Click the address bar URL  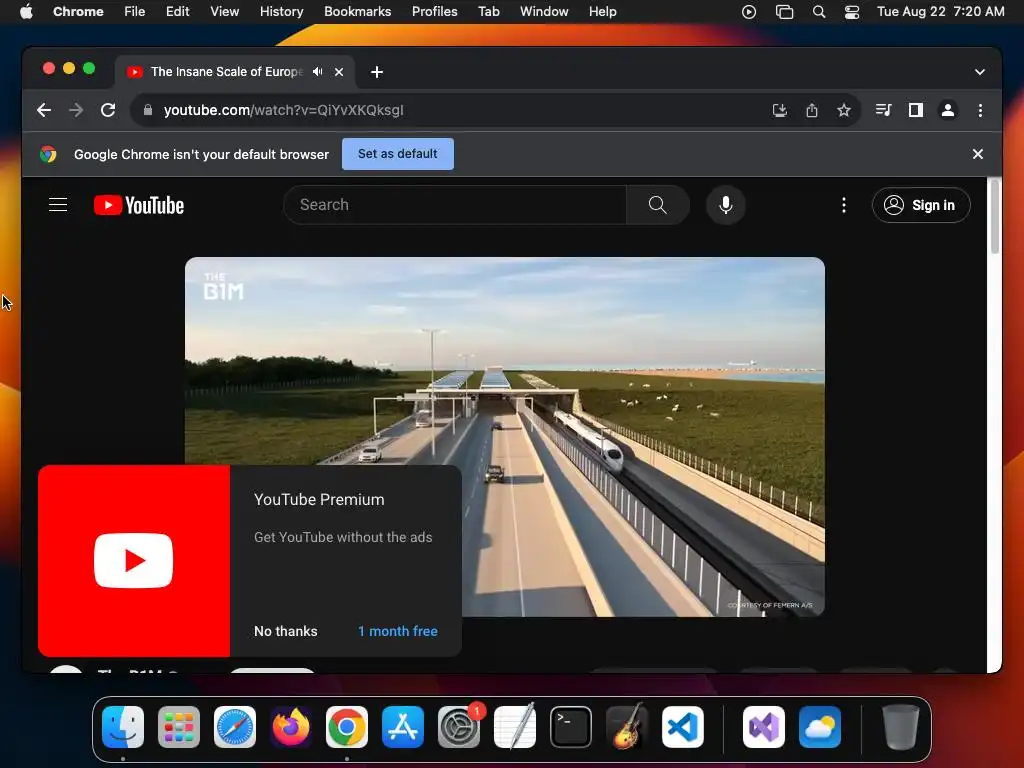[283, 110]
